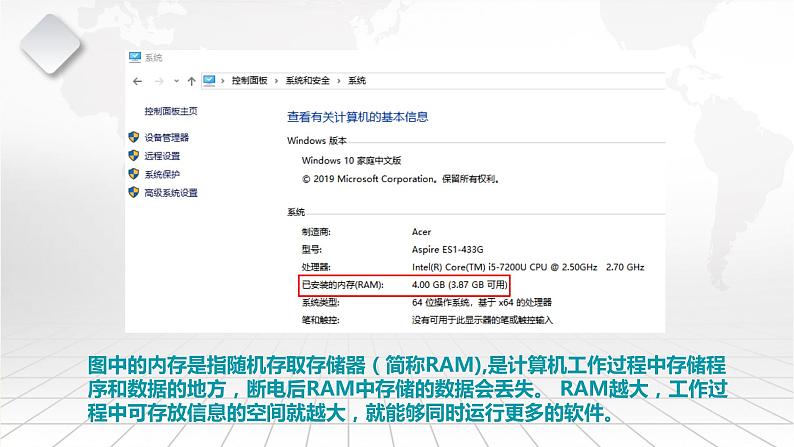Screen dimensions: 794x447
Task: Click the 2019 Microsoft Corporation copyright text
Action: pyautogui.click(x=401, y=179)
